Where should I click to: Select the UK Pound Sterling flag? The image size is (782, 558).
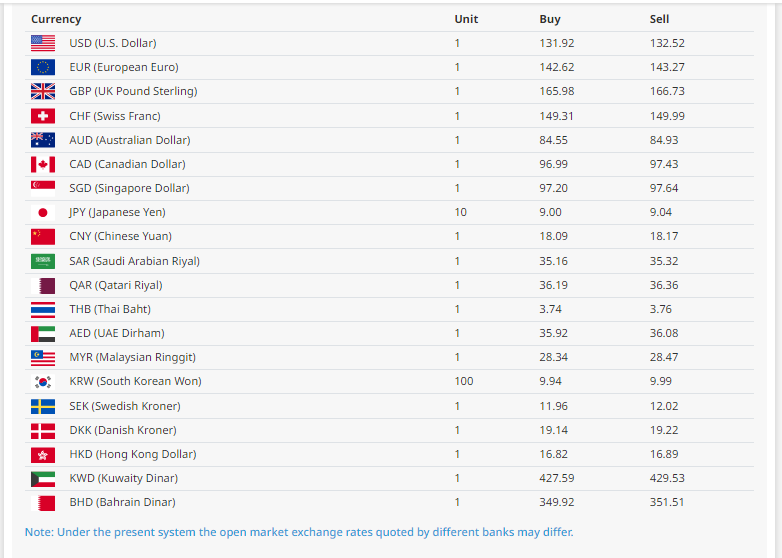(x=43, y=91)
